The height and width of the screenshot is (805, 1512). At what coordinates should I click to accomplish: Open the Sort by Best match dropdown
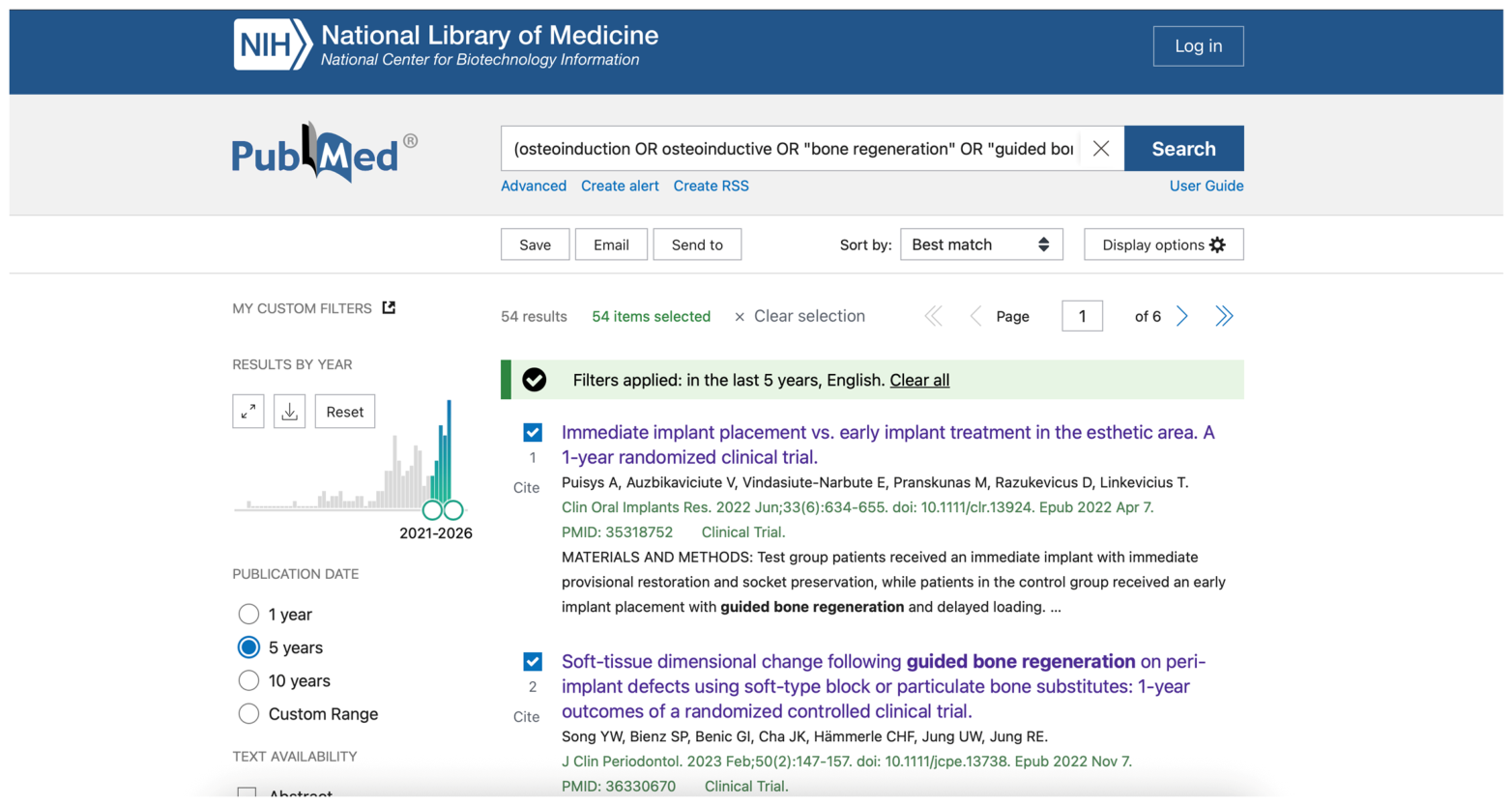click(x=981, y=244)
